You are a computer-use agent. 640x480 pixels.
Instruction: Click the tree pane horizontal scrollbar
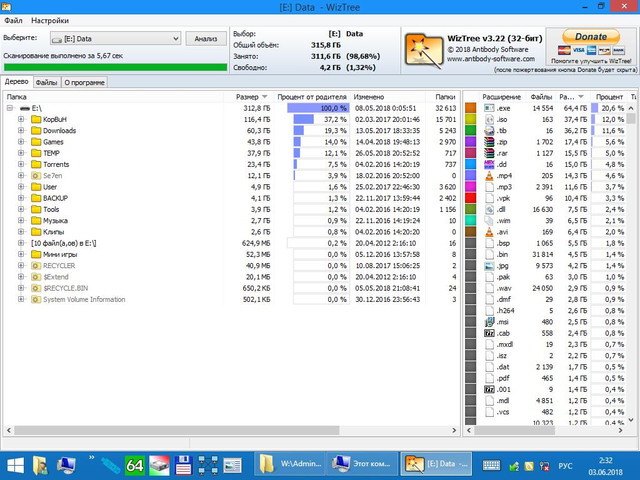[176, 430]
